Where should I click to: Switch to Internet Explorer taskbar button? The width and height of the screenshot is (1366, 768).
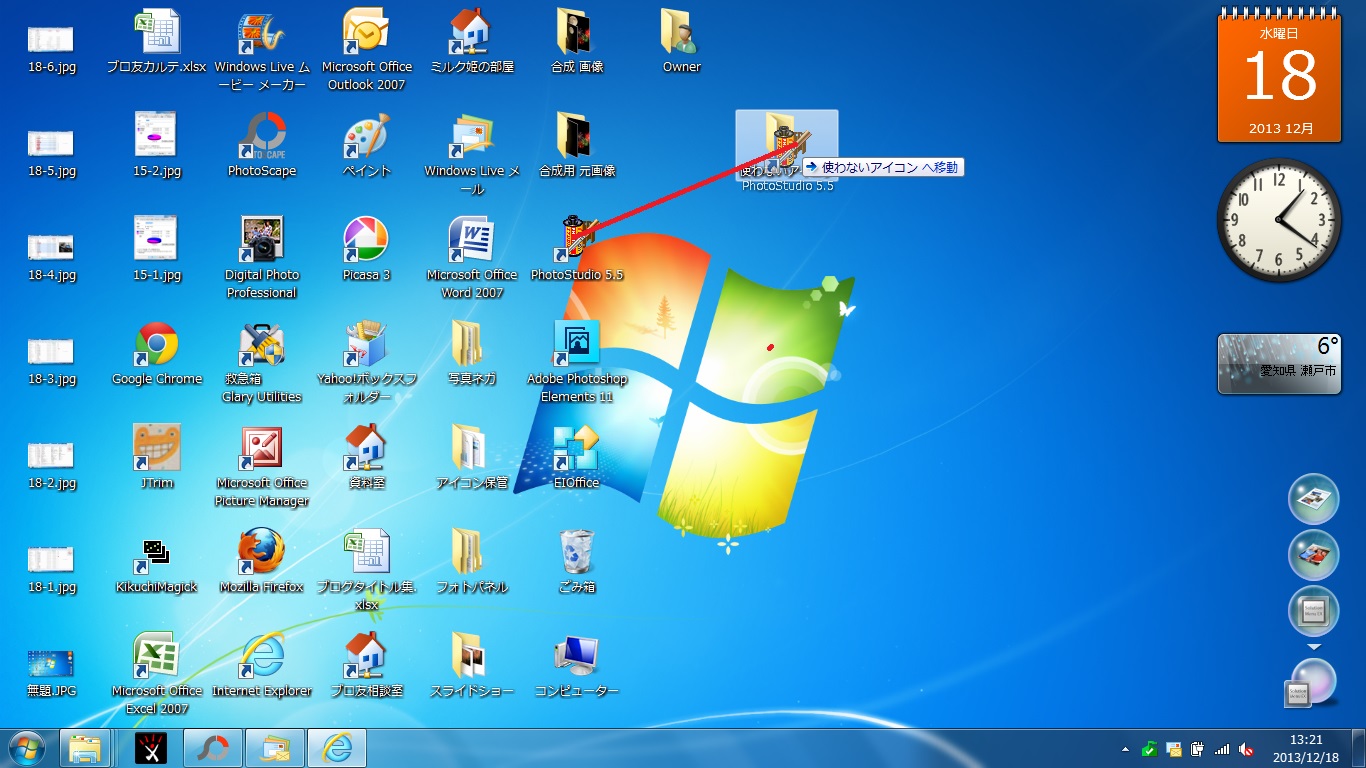(x=336, y=748)
